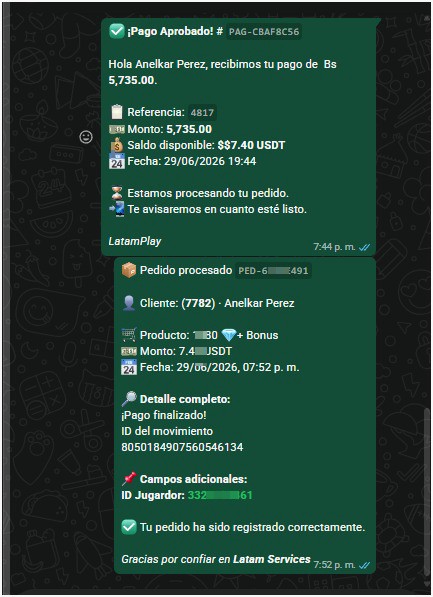This screenshot has width=433, height=597.
Task: Click the green ID Jugador number
Action: point(220,495)
